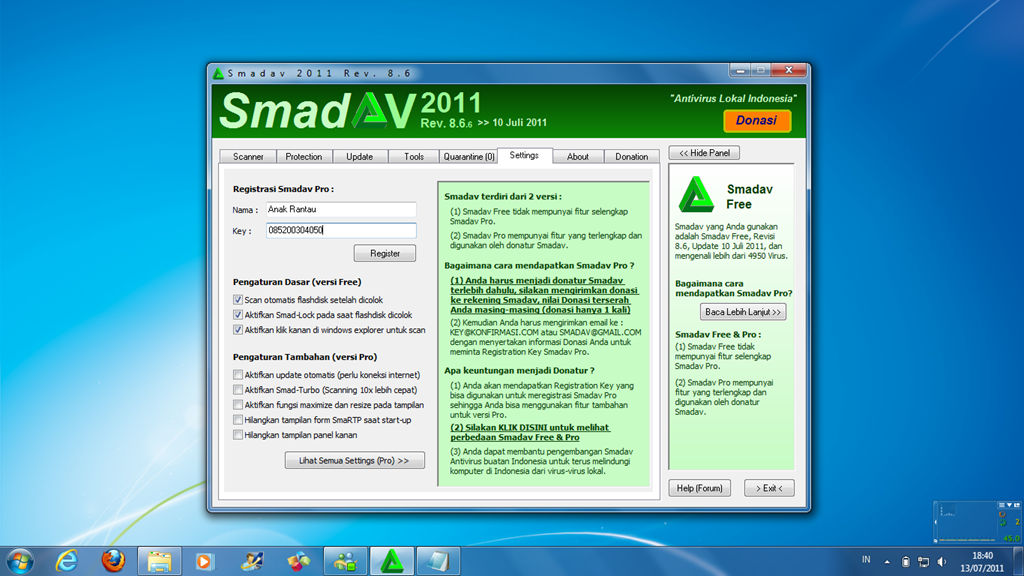Click heading Smadav Free & Pro : in right panel
Image resolution: width=1024 pixels, height=576 pixels.
(x=718, y=334)
